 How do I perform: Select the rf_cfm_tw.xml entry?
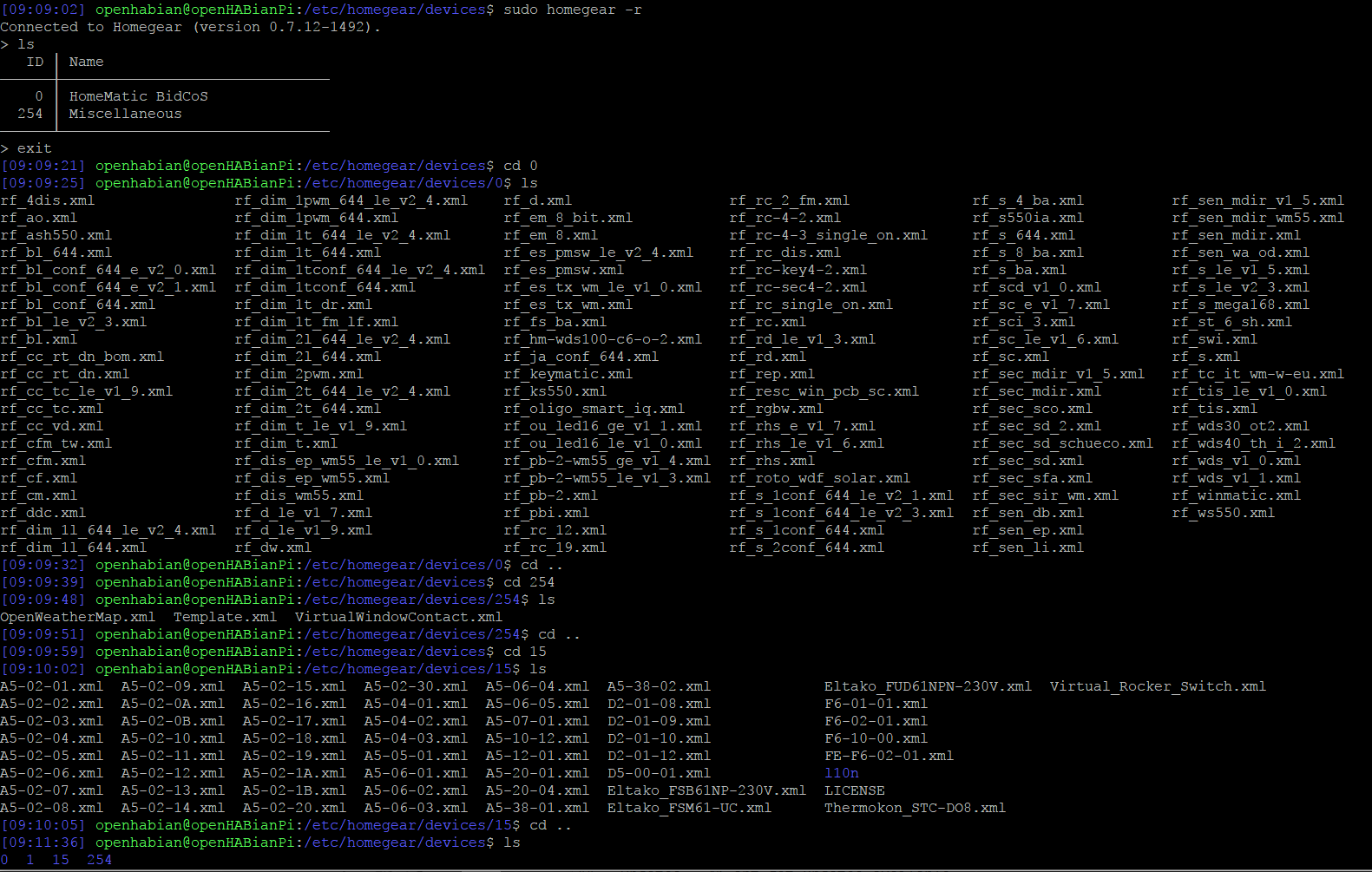pos(56,443)
